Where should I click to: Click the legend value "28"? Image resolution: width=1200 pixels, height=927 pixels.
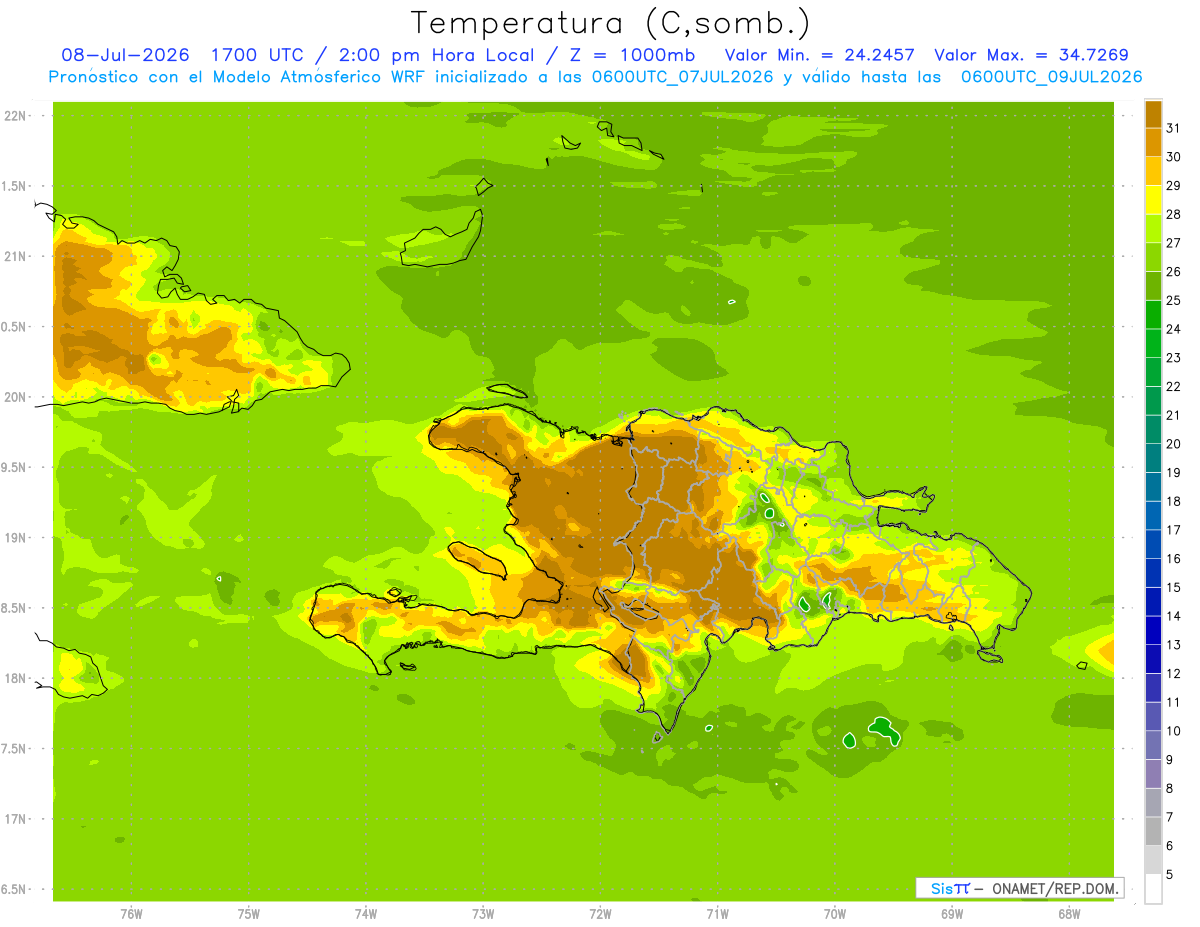pyautogui.click(x=1174, y=214)
